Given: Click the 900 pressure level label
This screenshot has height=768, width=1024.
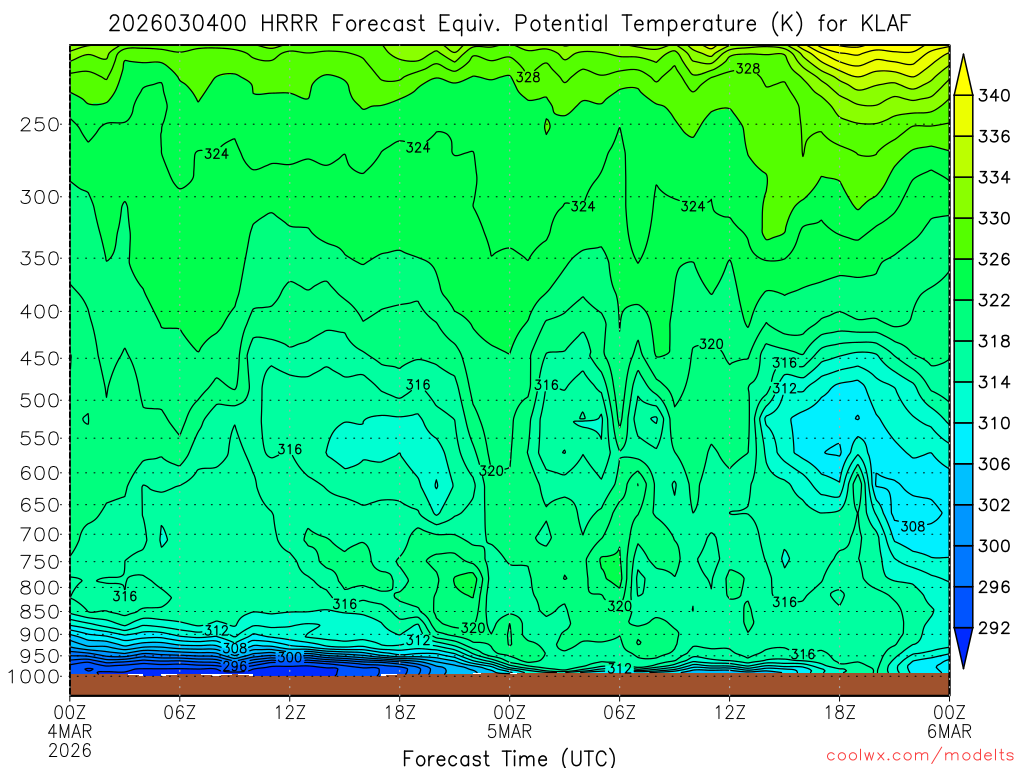Looking at the screenshot, I should pos(39,634).
